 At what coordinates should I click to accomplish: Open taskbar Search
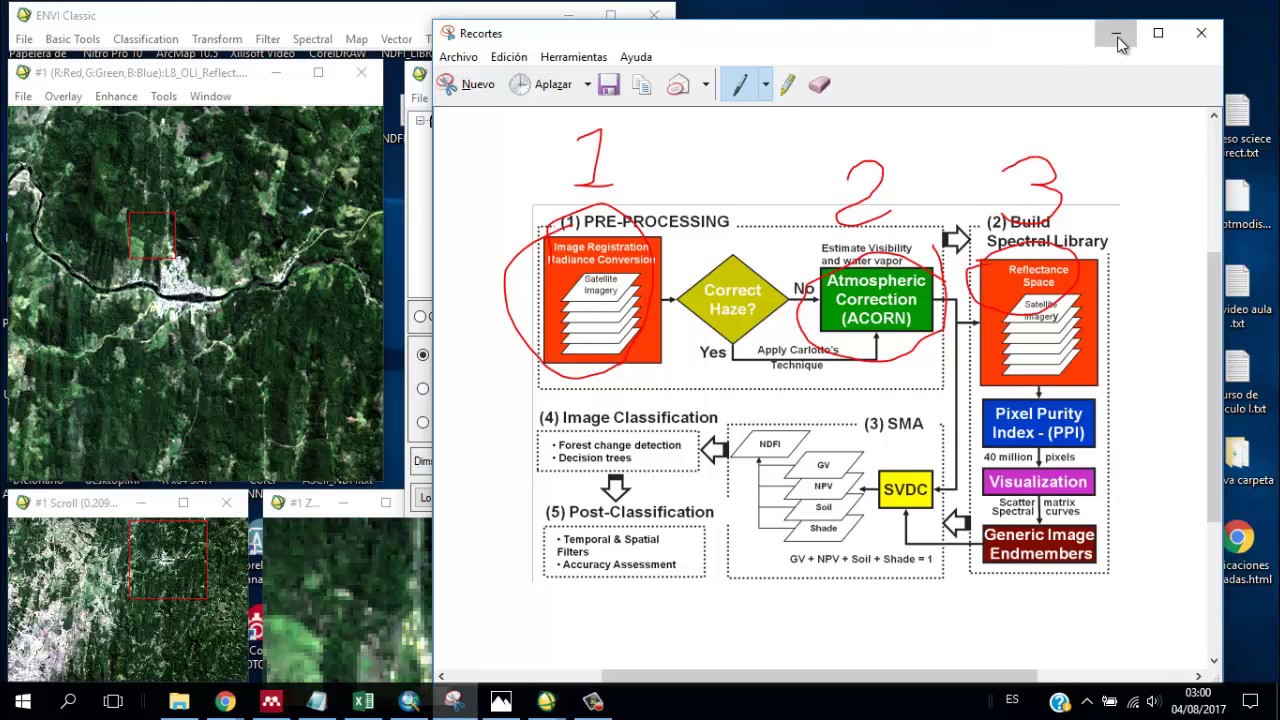pyautogui.click(x=68, y=701)
